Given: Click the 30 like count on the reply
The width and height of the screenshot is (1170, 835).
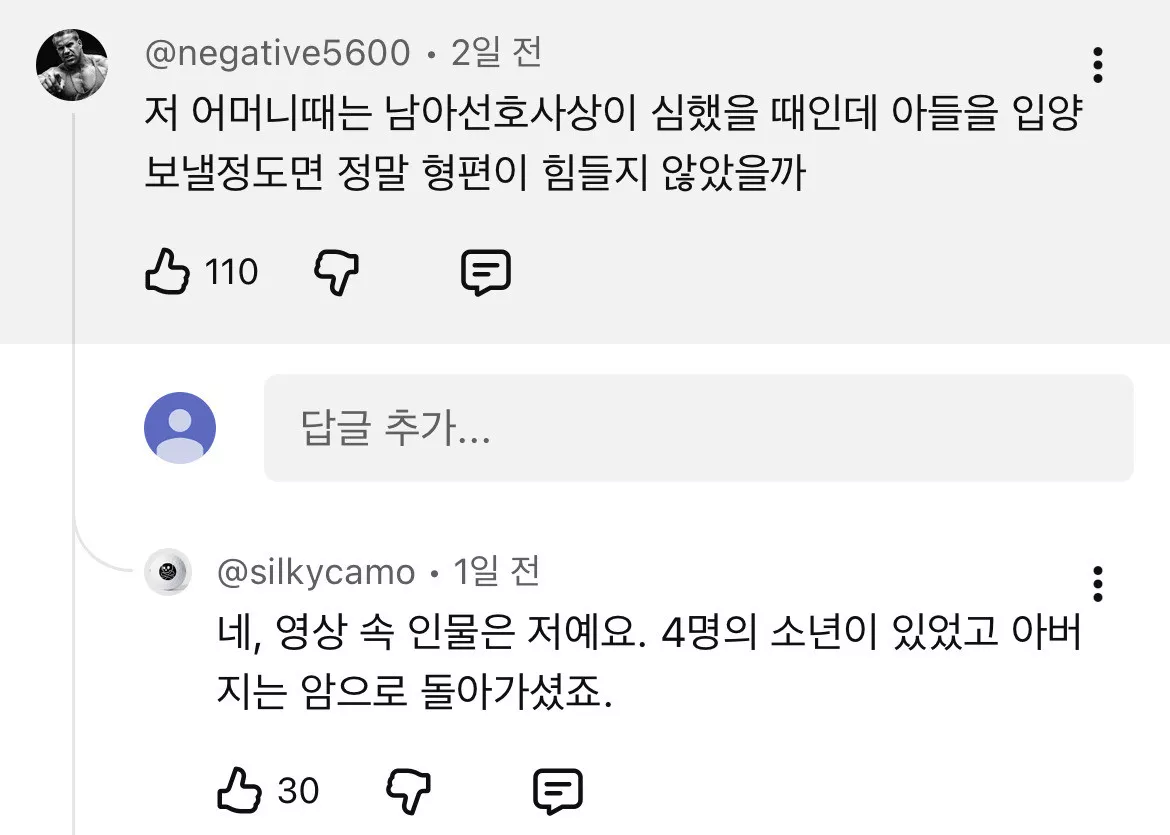Looking at the screenshot, I should (x=298, y=791).
